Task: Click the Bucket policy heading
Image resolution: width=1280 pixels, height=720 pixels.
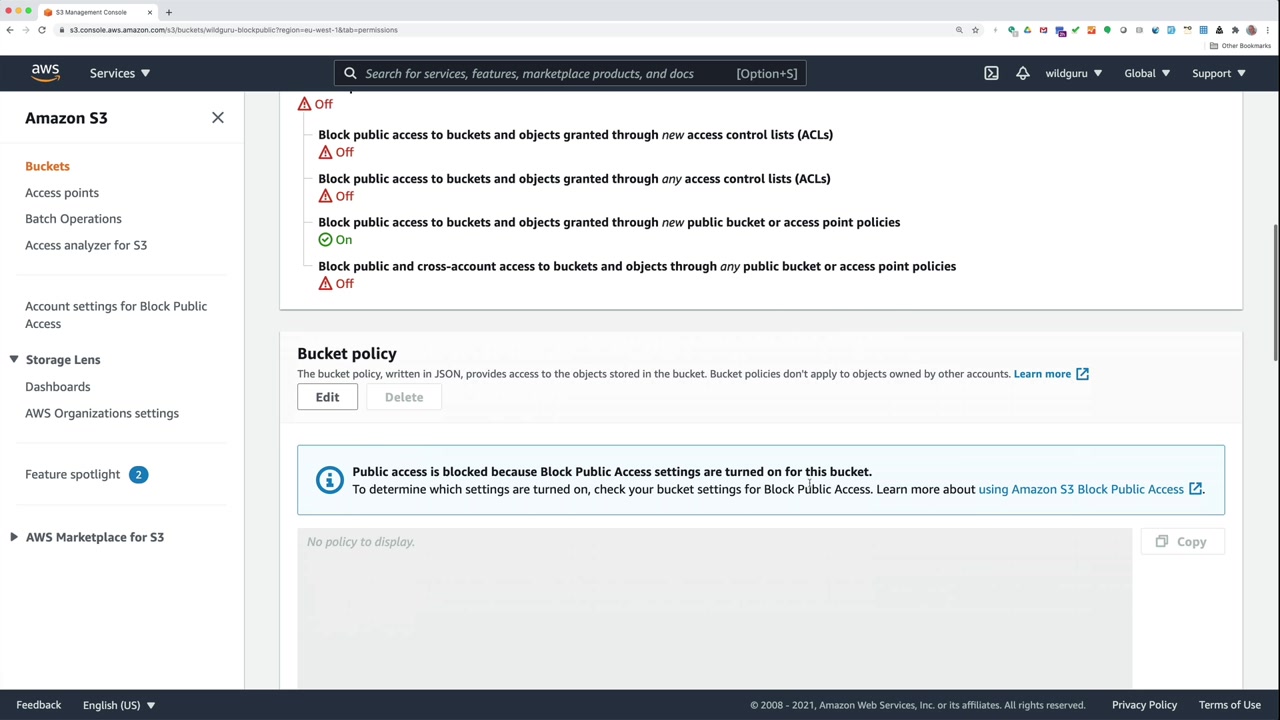Action: (347, 354)
